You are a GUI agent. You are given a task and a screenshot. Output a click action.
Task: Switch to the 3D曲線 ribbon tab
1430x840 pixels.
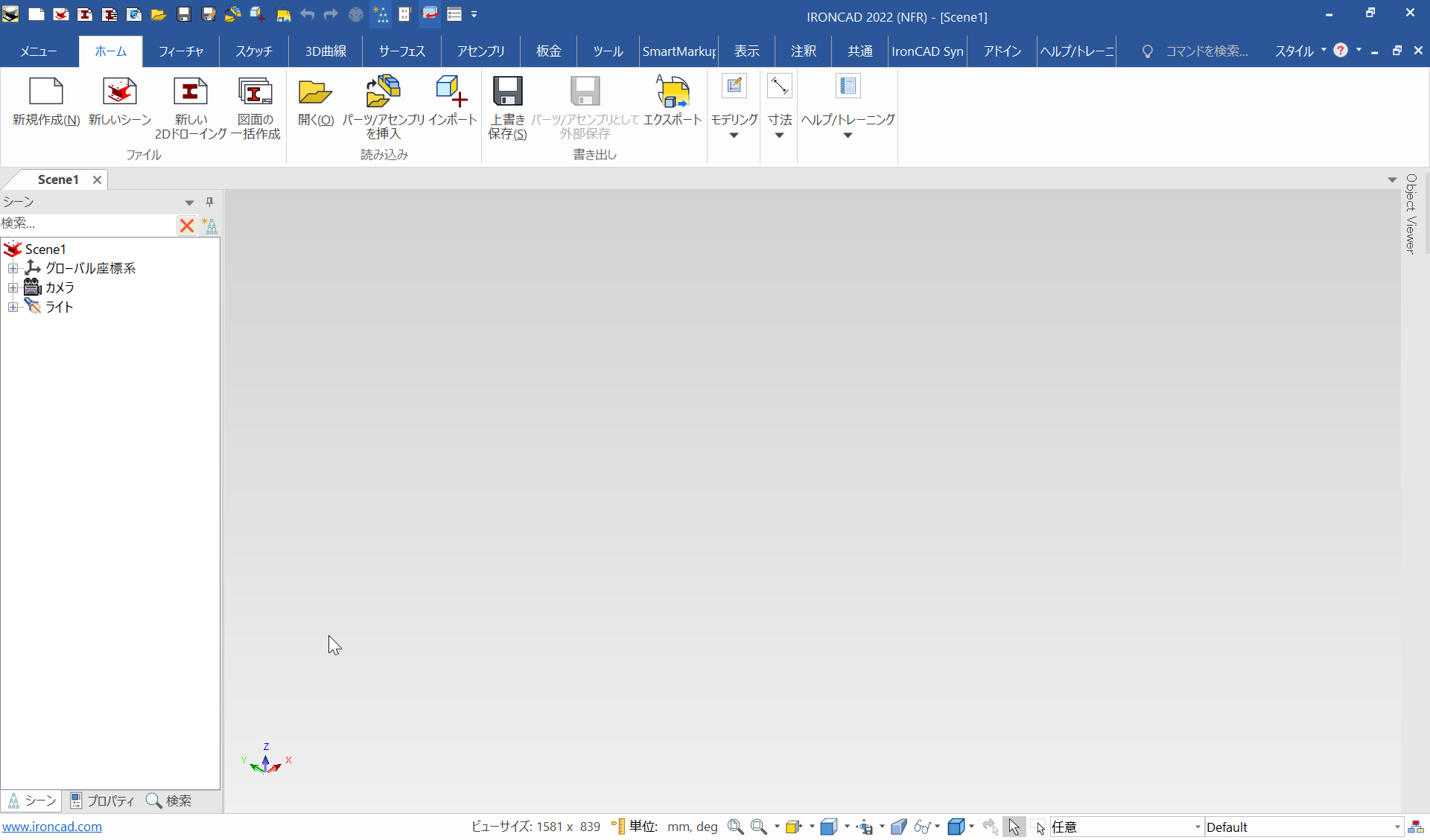325,51
